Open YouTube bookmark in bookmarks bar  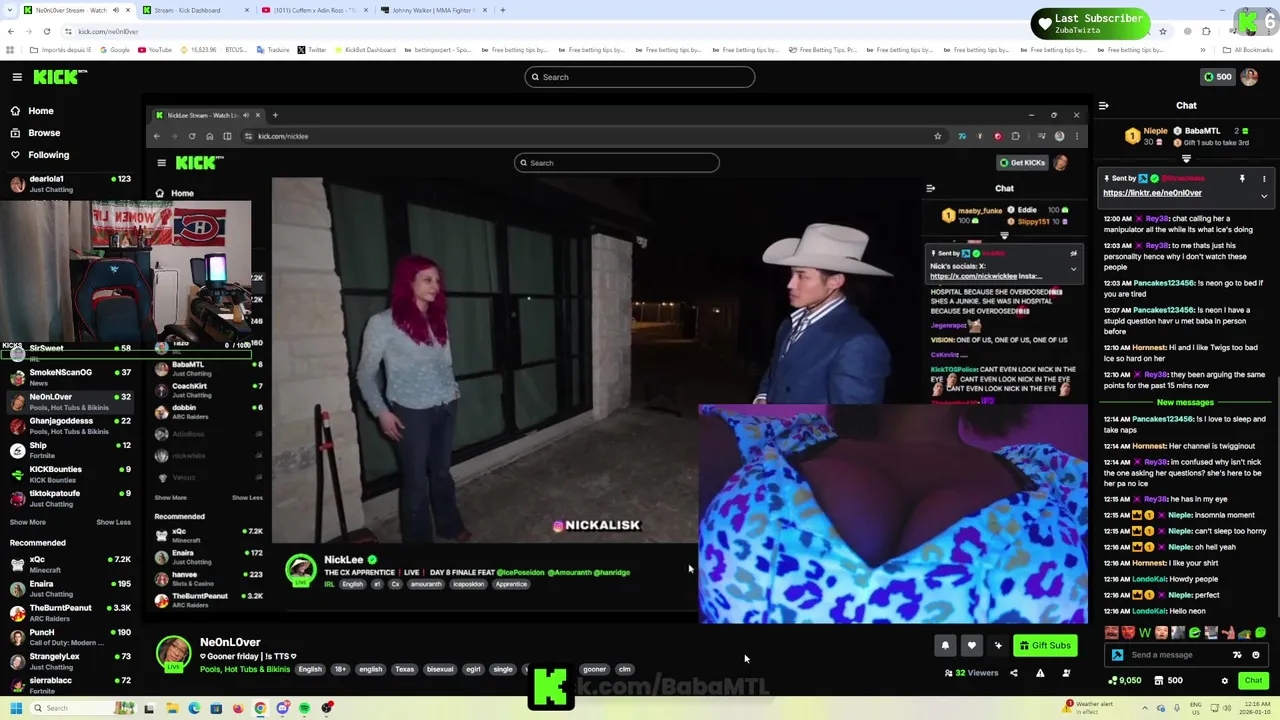154,50
